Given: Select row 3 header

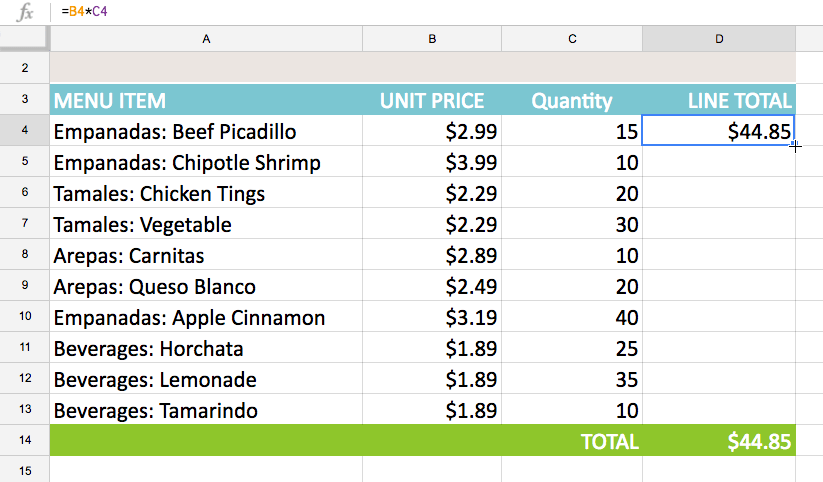Looking at the screenshot, I should pos(25,100).
